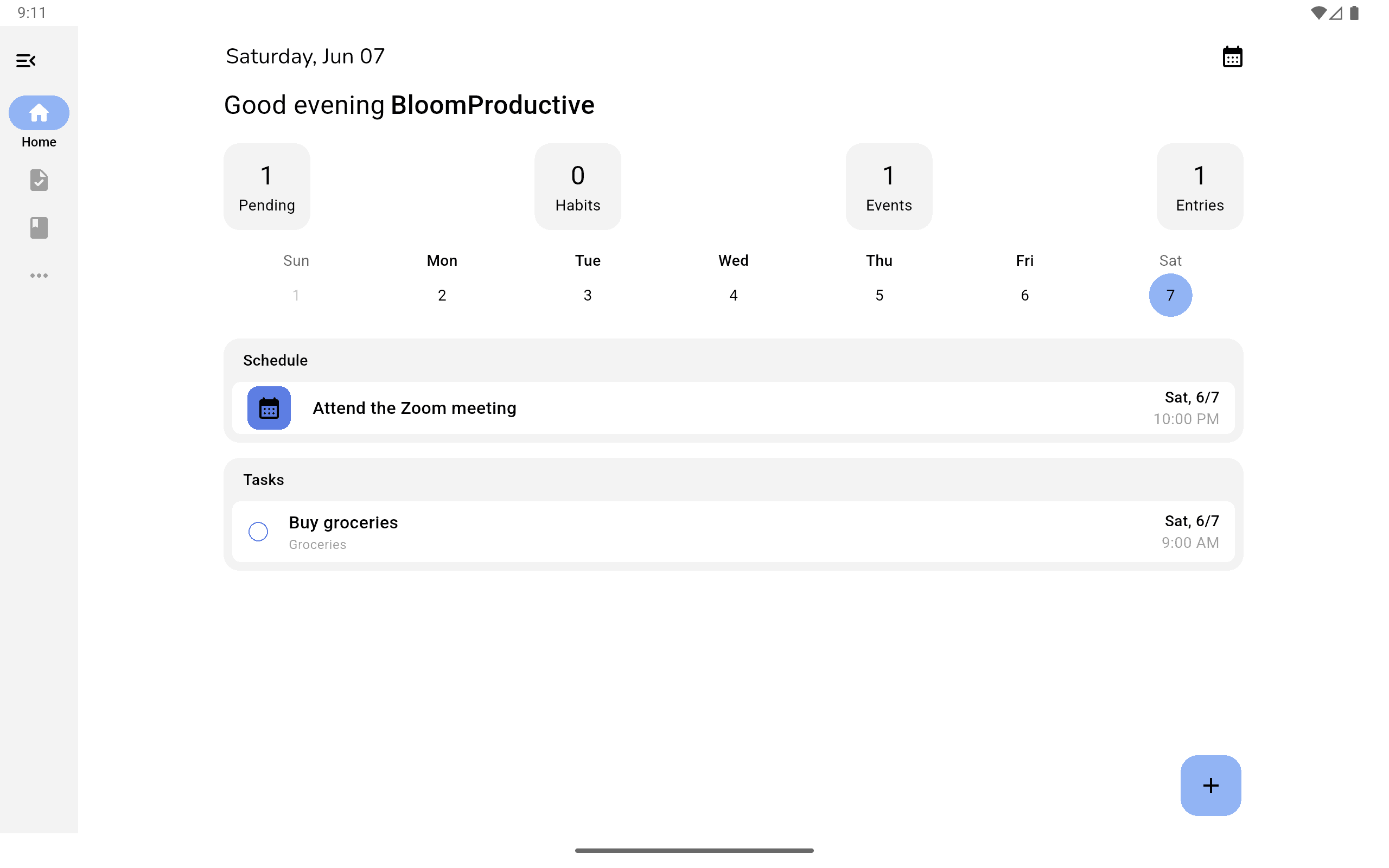This screenshot has height=868, width=1389.
Task: Select Saturday the 7th in week strip
Action: pyautogui.click(x=1170, y=295)
